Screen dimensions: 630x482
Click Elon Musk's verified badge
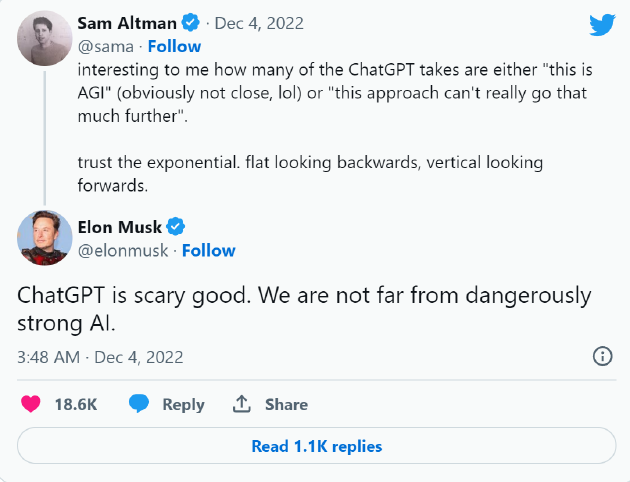pyautogui.click(x=175, y=227)
